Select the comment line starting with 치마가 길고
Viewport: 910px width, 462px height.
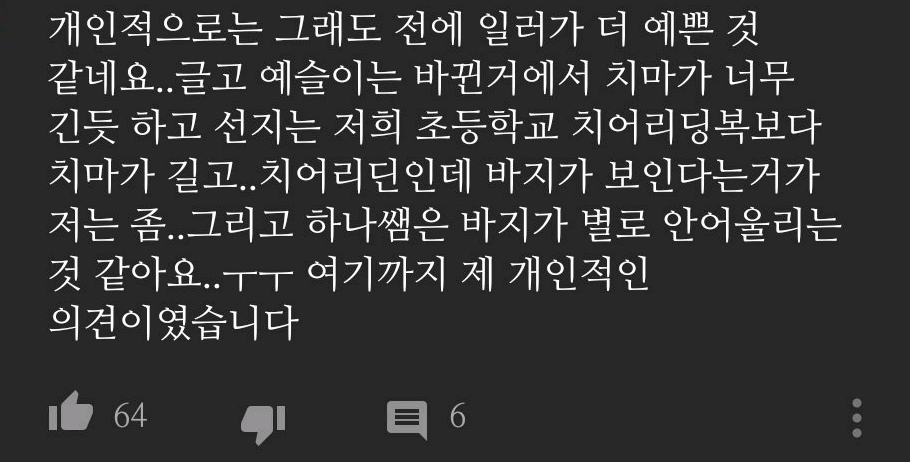pos(434,175)
